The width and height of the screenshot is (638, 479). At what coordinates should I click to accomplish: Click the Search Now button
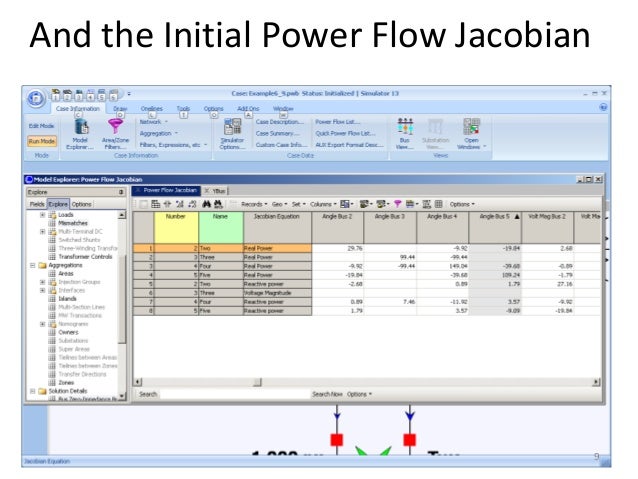327,394
